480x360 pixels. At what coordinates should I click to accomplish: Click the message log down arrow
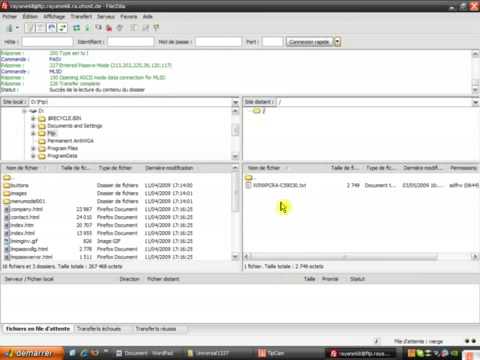(x=476, y=90)
